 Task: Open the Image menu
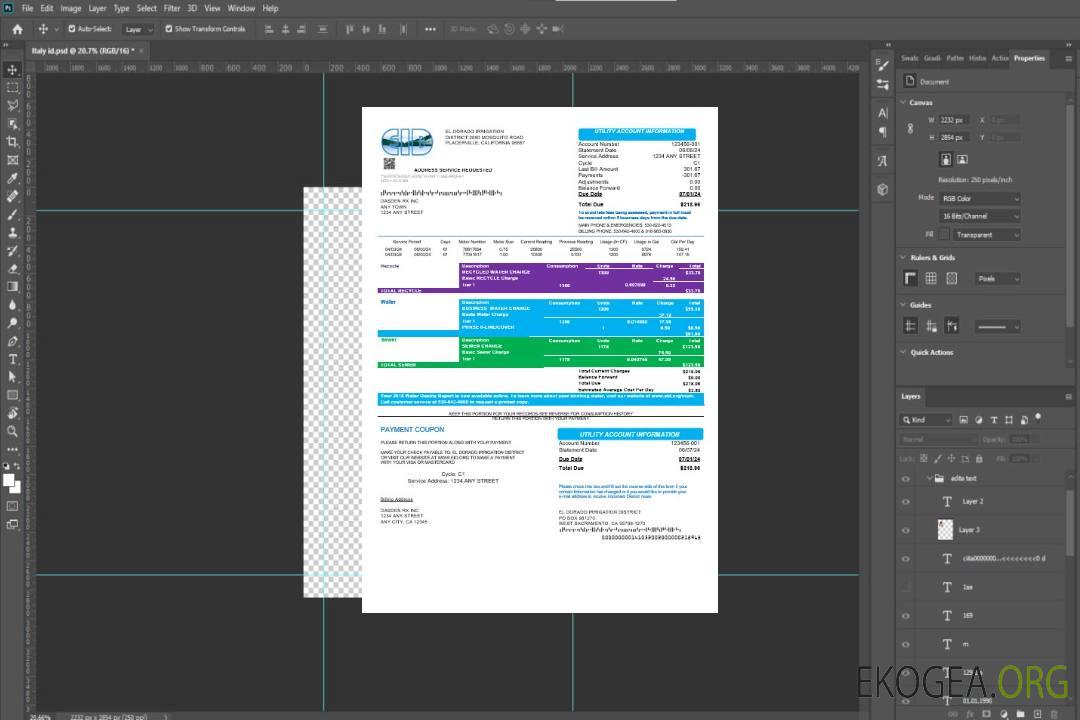tap(70, 8)
